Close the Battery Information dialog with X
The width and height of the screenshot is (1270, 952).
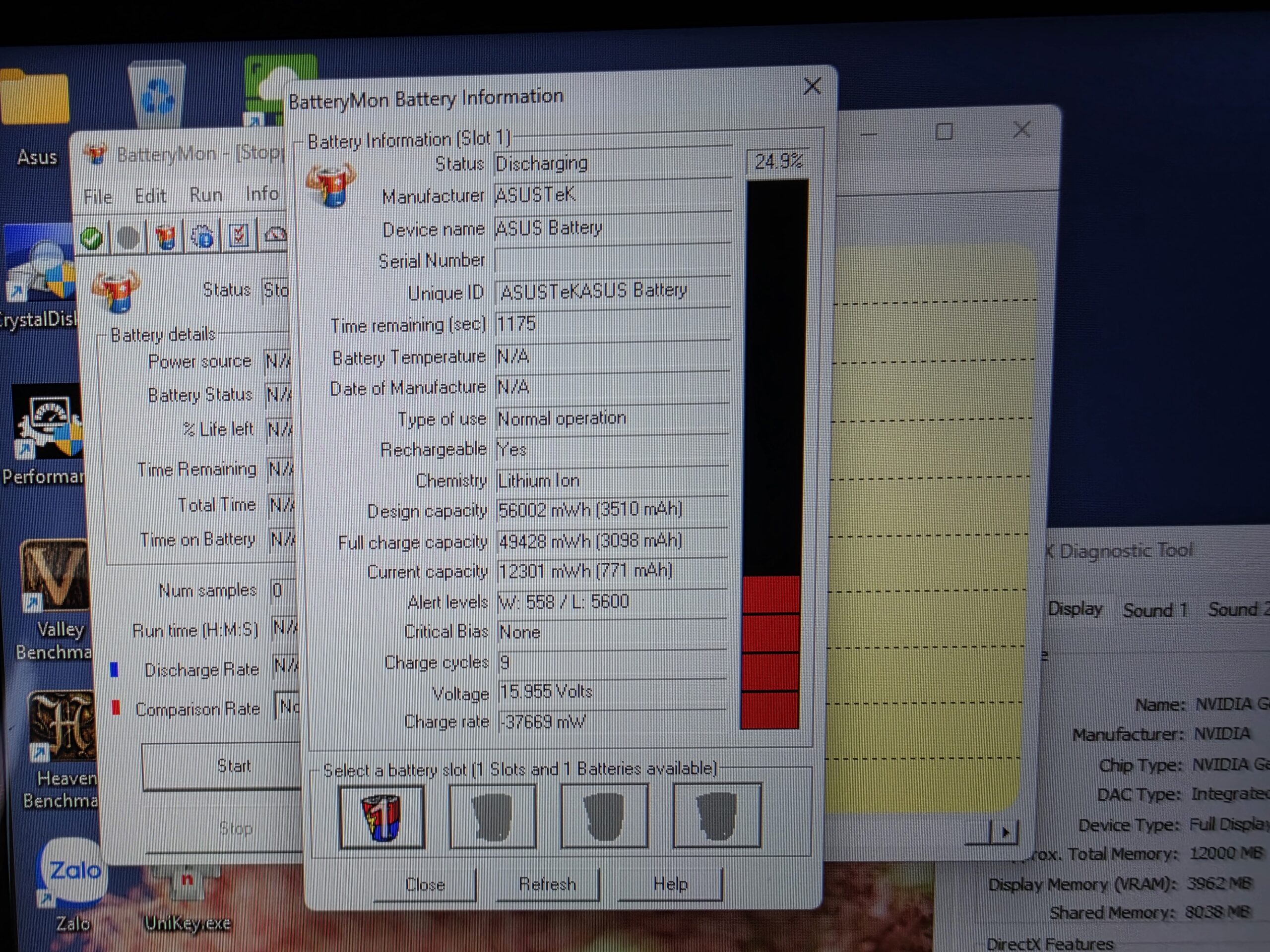pyautogui.click(x=812, y=87)
